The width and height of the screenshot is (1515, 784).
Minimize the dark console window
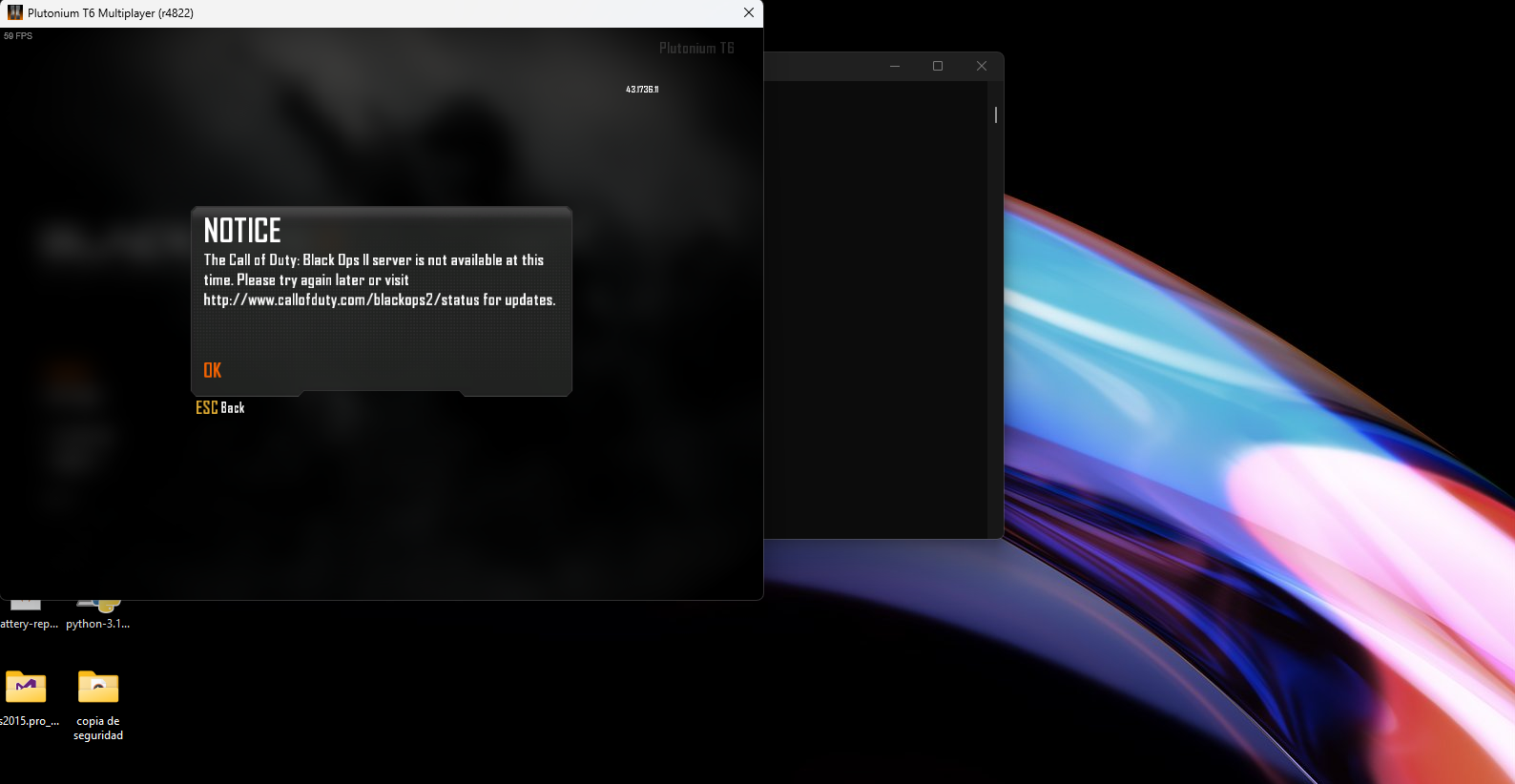click(x=895, y=66)
